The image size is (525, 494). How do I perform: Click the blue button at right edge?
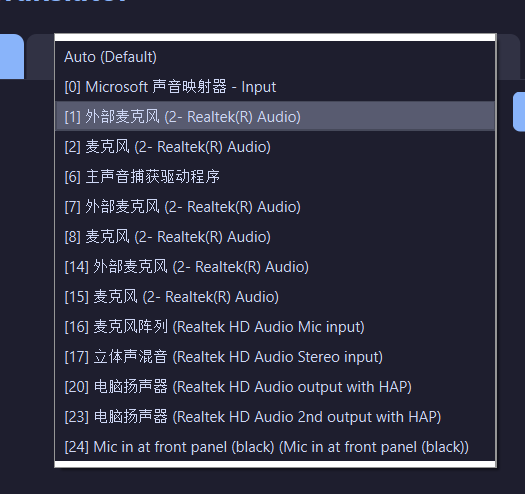point(519,112)
